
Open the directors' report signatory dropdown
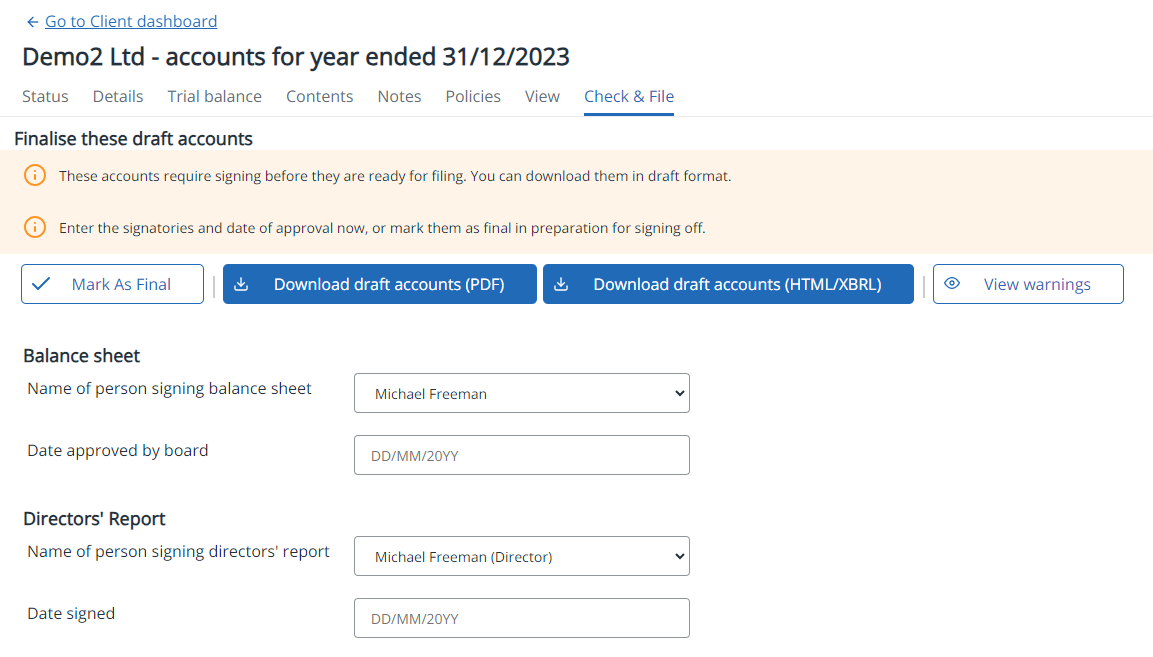(521, 557)
